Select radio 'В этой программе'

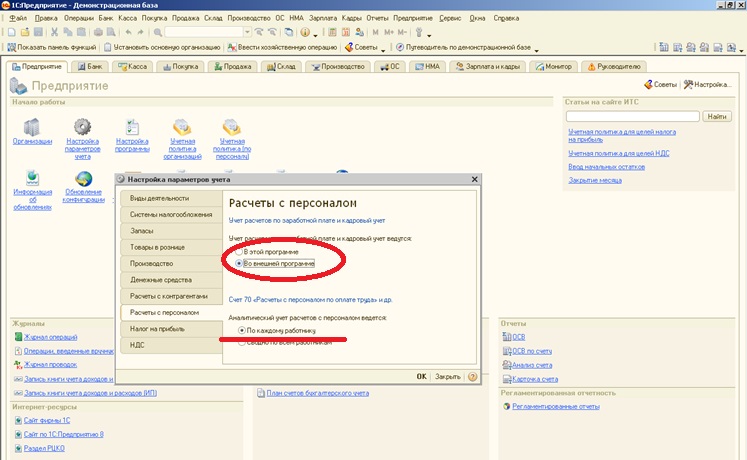239,252
